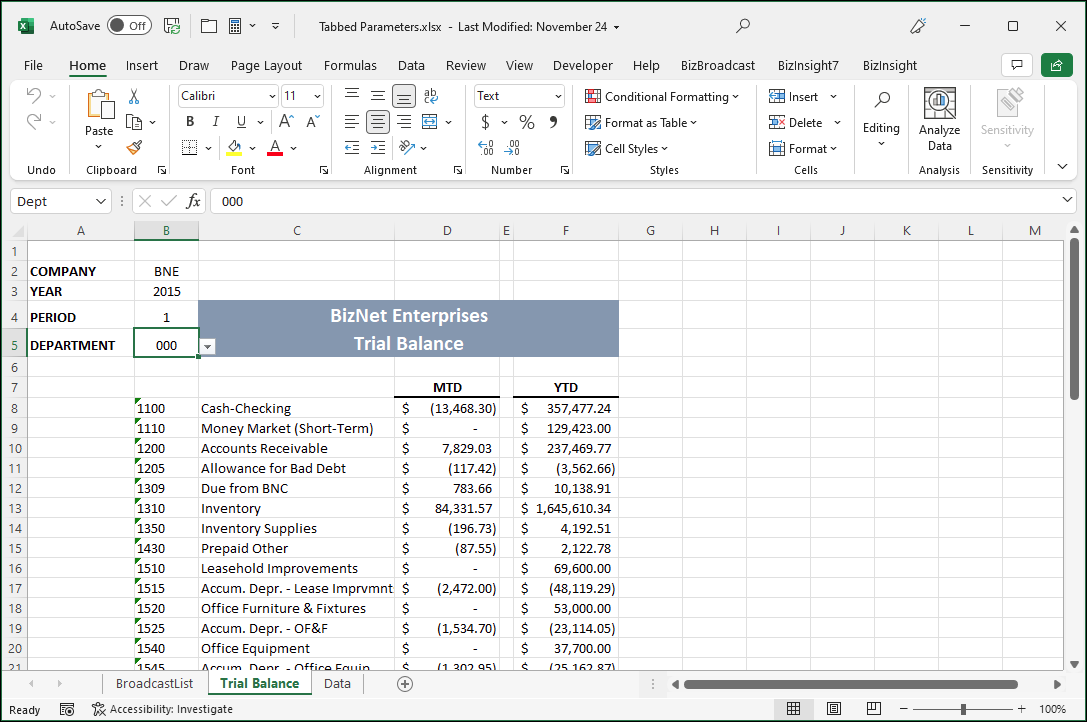
Task: Open Cell Styles menu
Action: coord(627,148)
